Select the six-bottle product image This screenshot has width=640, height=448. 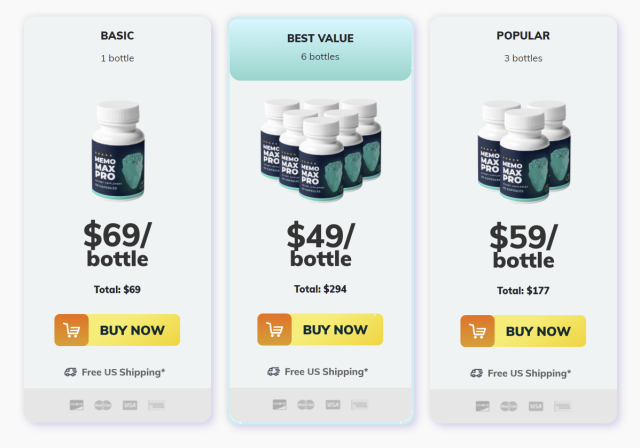[x=321, y=150]
